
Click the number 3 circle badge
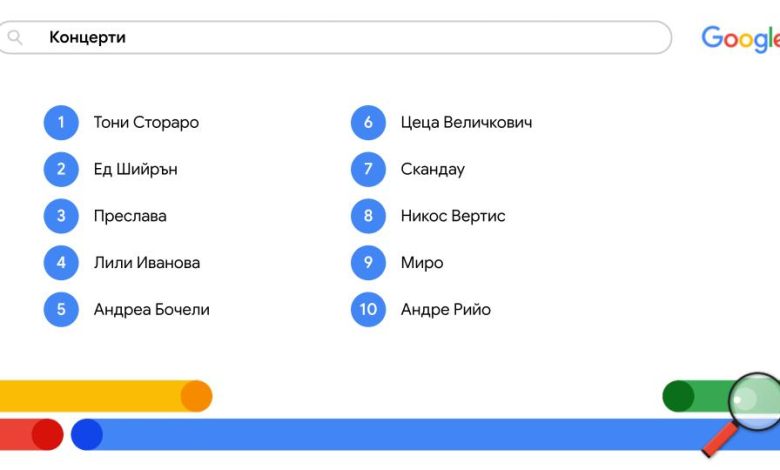click(x=61, y=216)
